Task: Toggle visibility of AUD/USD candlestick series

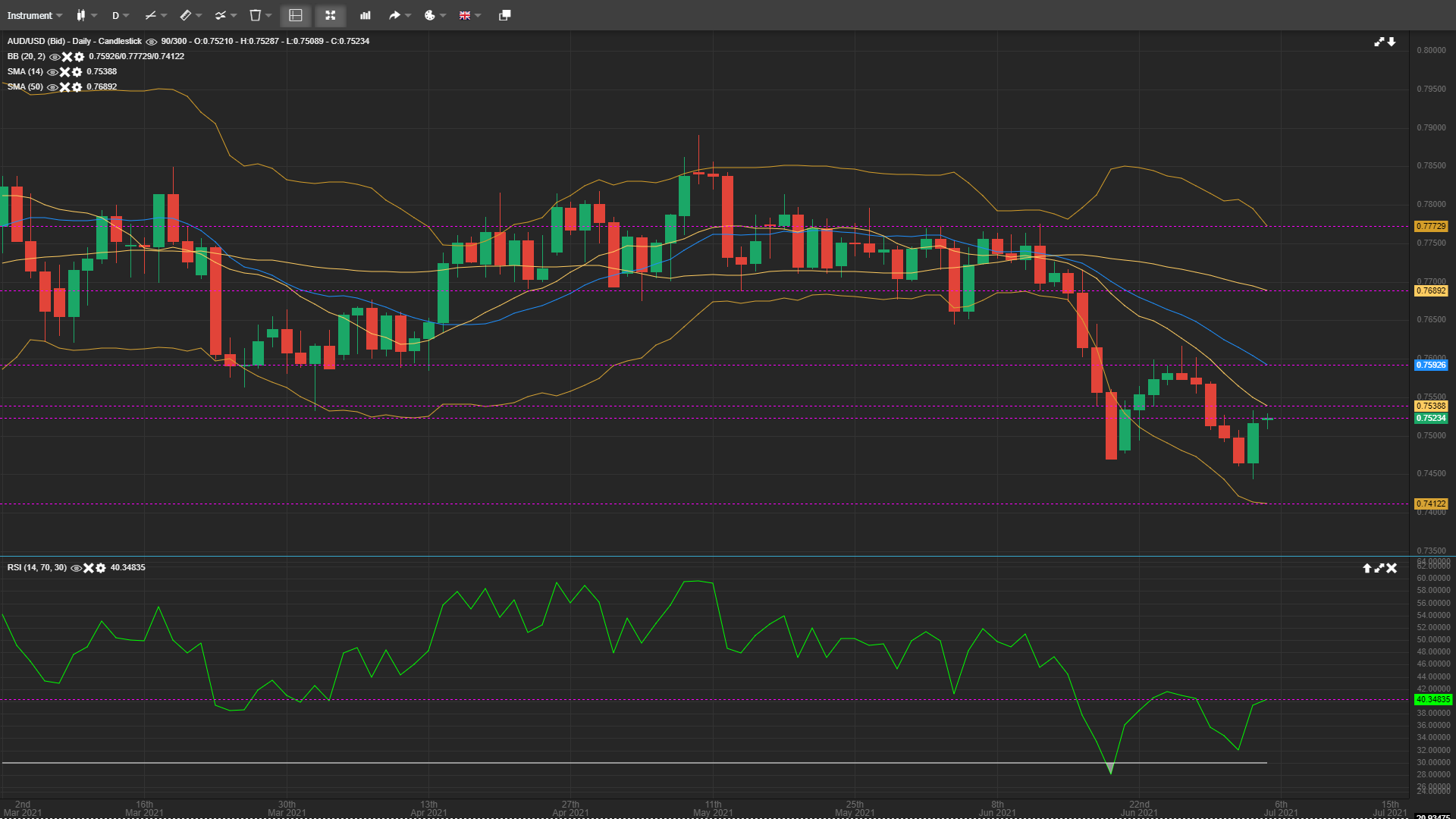Action: (151, 42)
